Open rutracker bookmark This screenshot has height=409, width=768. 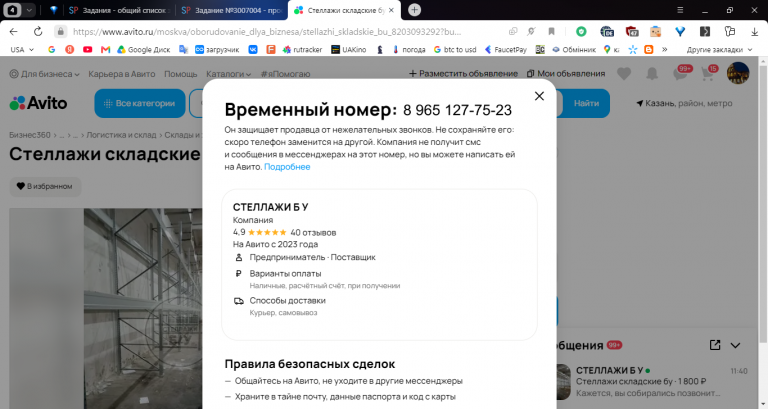click(302, 49)
